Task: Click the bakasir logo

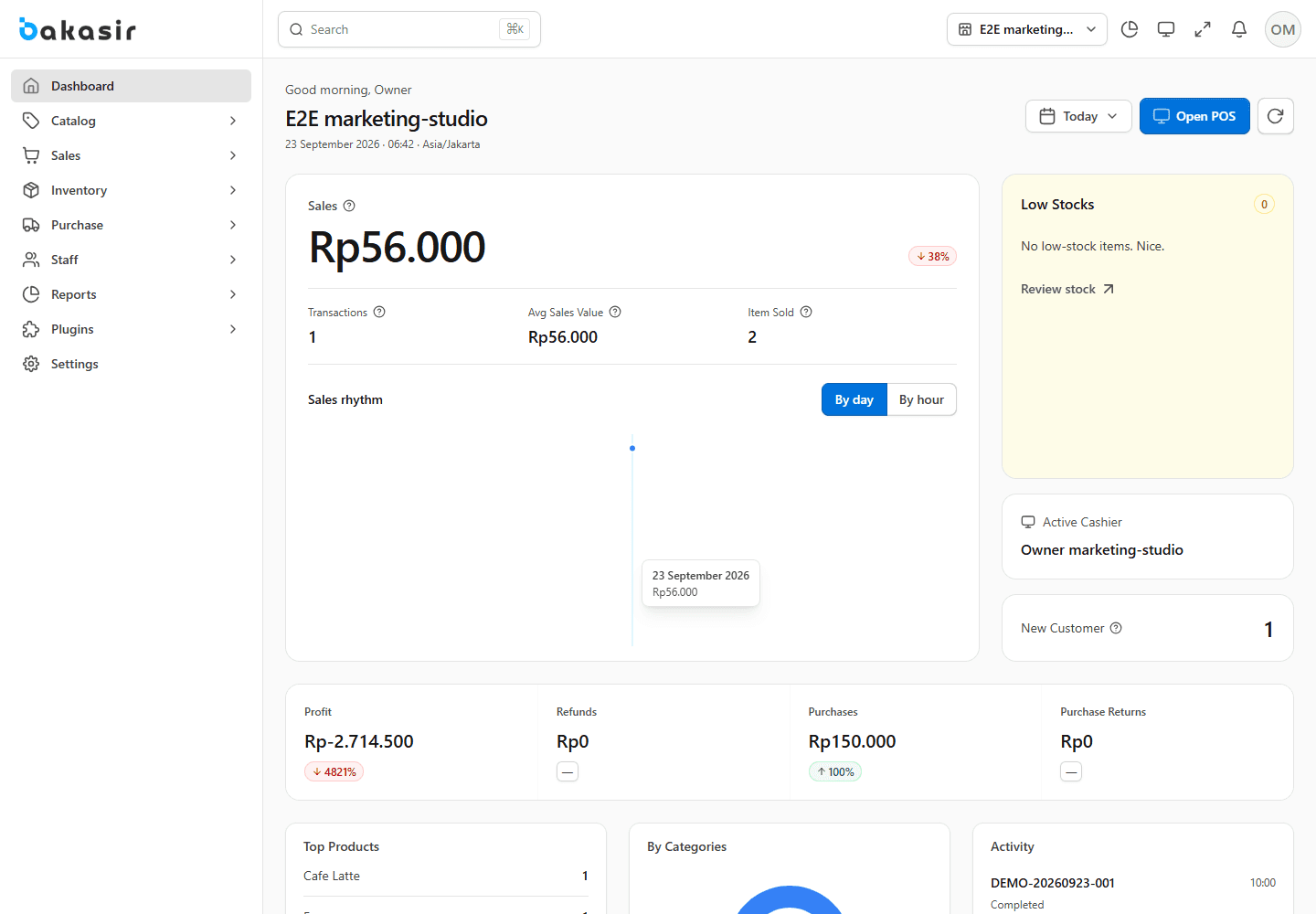Action: pyautogui.click(x=78, y=29)
